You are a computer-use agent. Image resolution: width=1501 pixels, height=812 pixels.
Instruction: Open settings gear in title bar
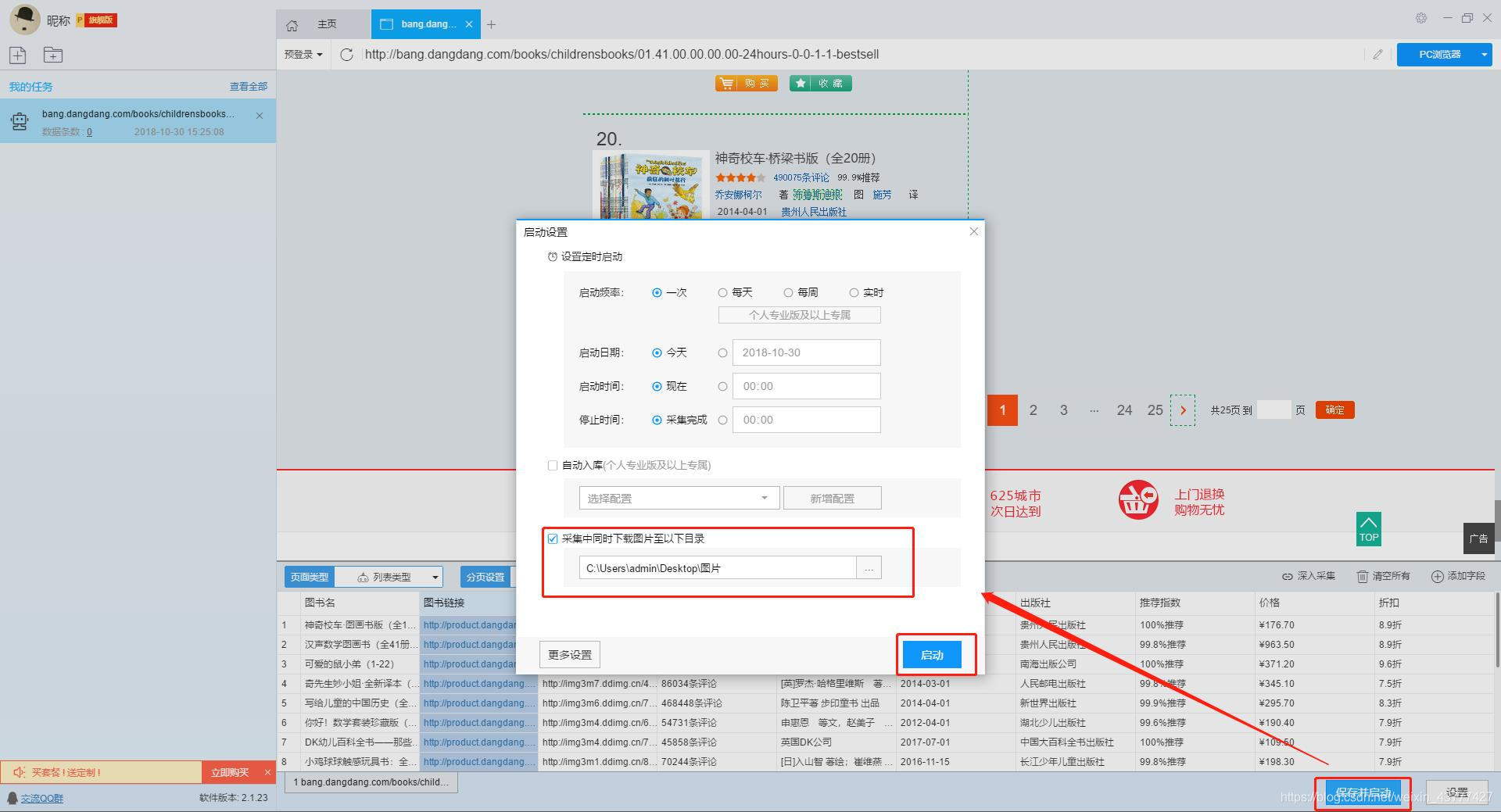(x=1421, y=18)
